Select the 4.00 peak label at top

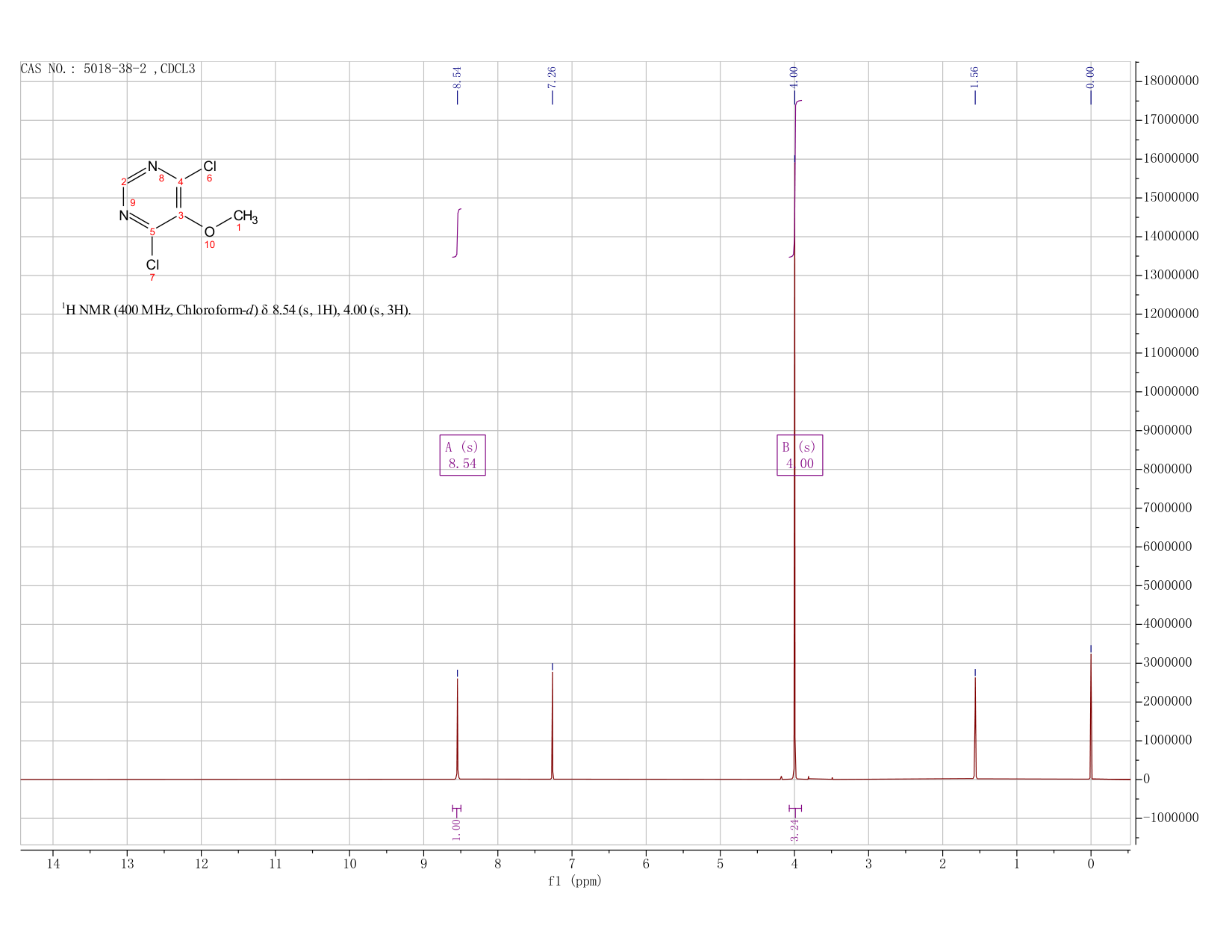tap(794, 75)
